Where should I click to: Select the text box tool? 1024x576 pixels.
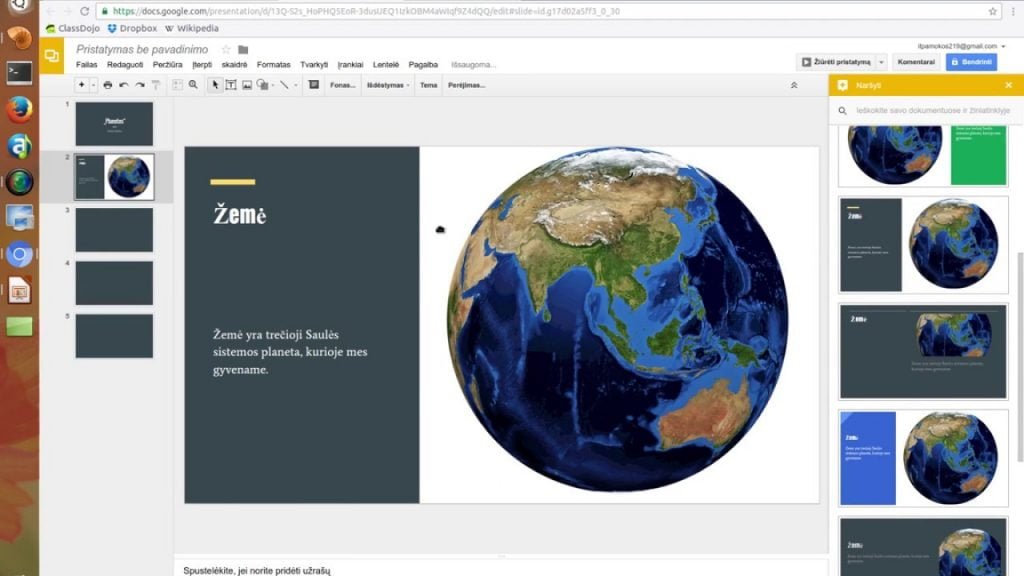pos(231,85)
